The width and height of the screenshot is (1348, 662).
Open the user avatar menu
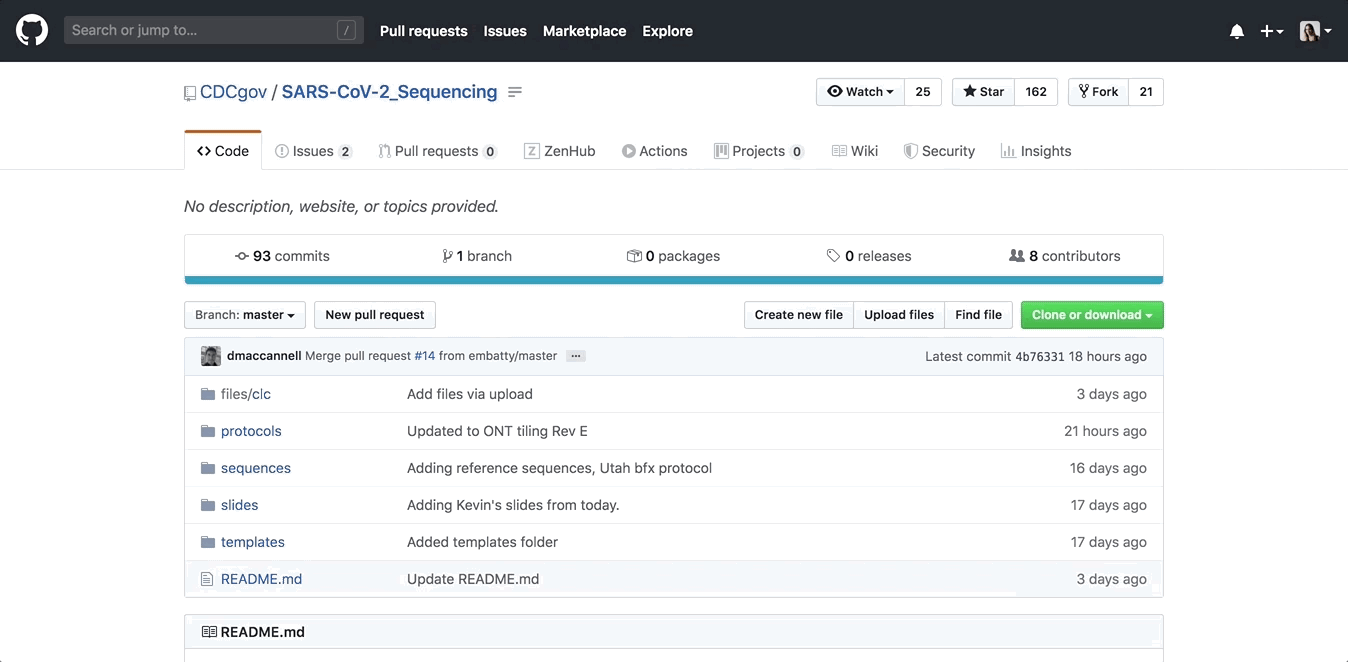(1315, 31)
